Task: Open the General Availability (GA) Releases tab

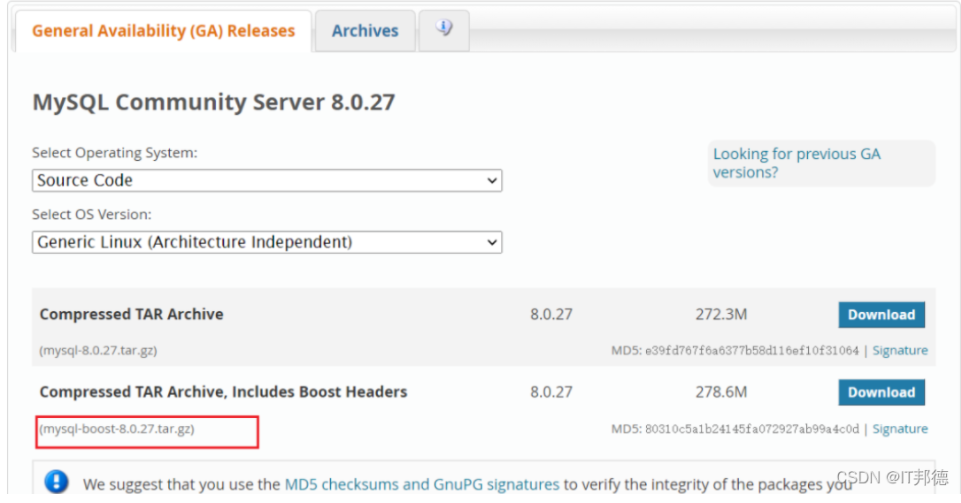Action: point(163,31)
